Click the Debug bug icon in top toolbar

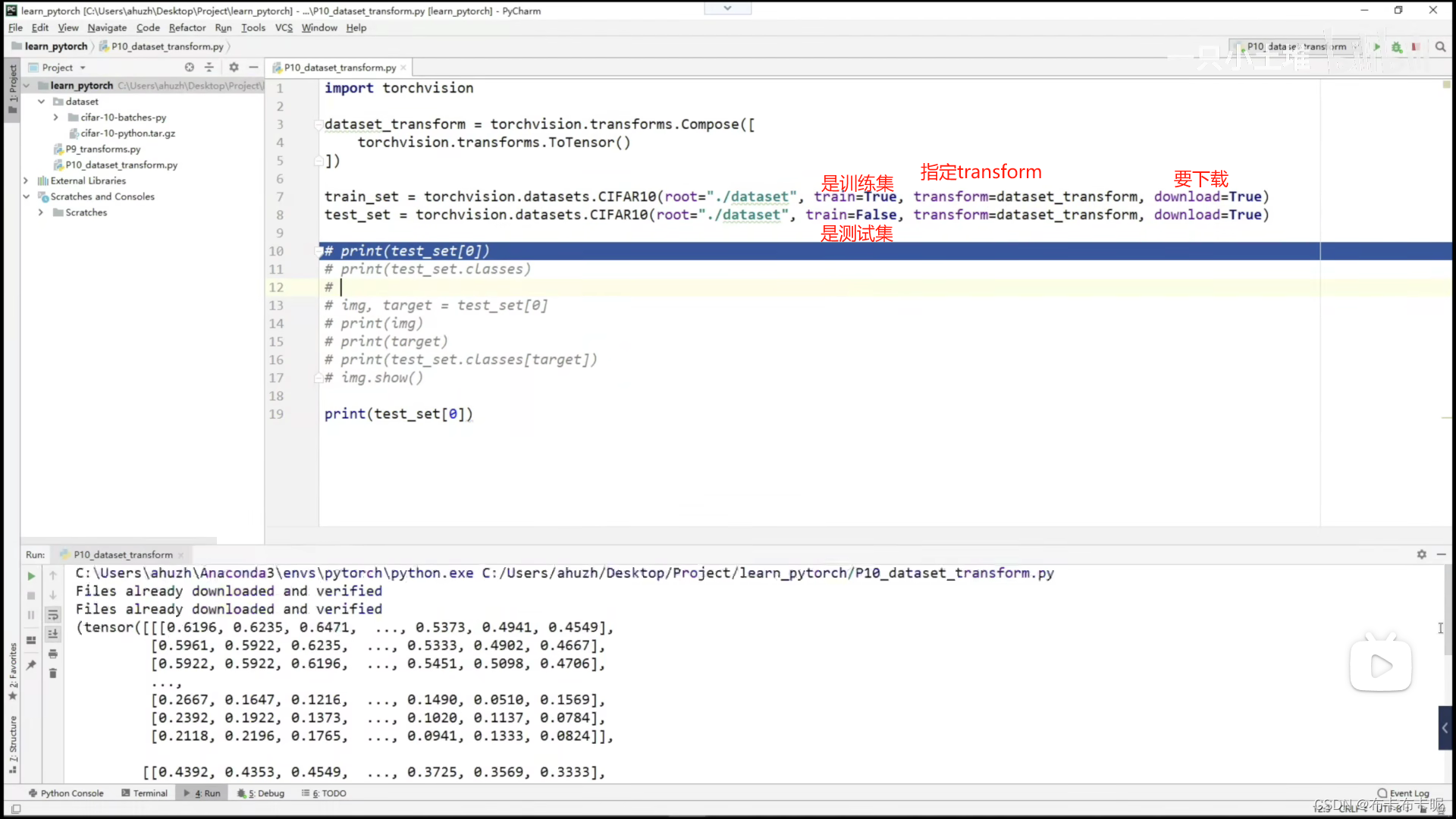coord(1397,47)
